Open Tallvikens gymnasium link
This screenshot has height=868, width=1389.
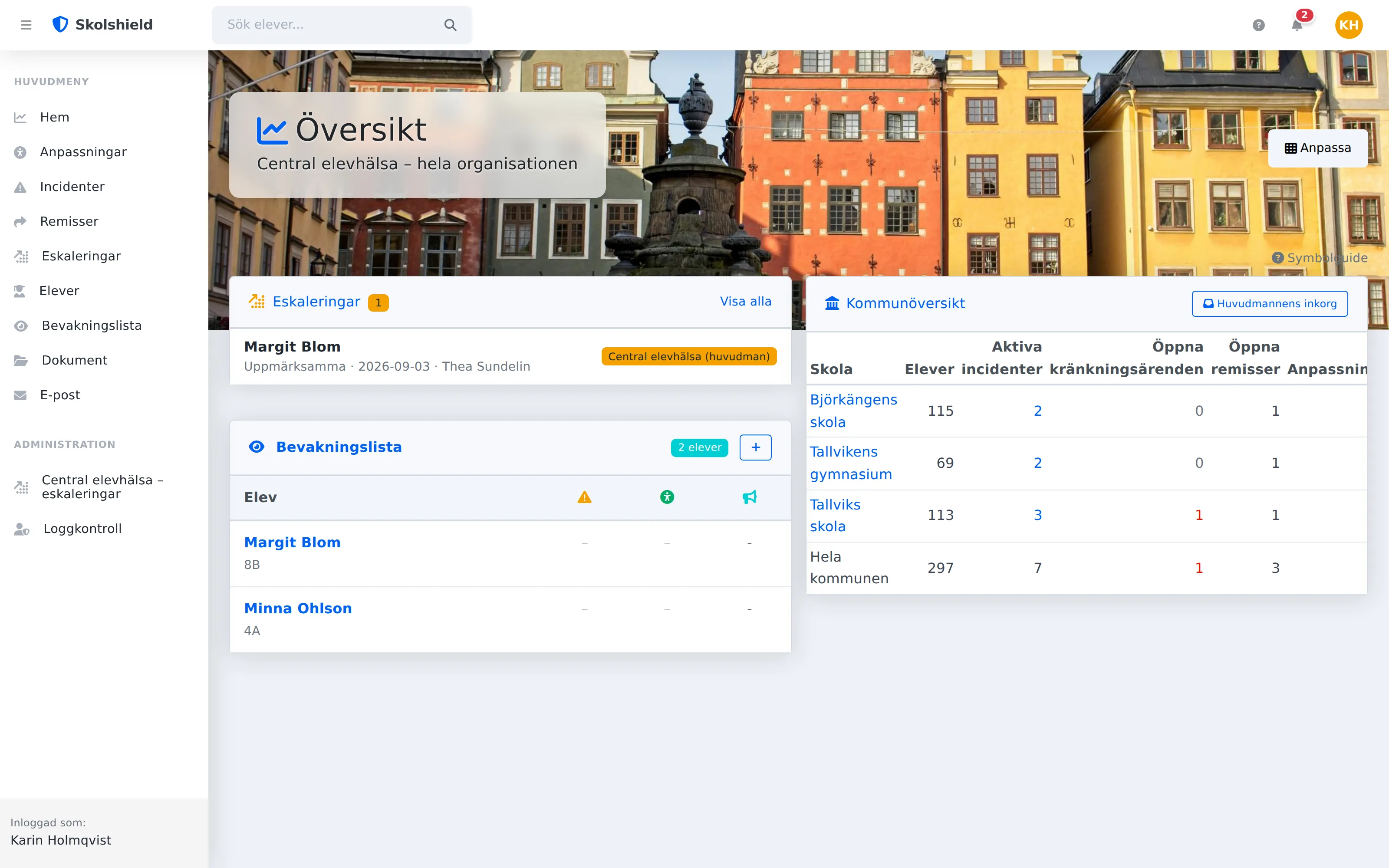[x=851, y=463]
